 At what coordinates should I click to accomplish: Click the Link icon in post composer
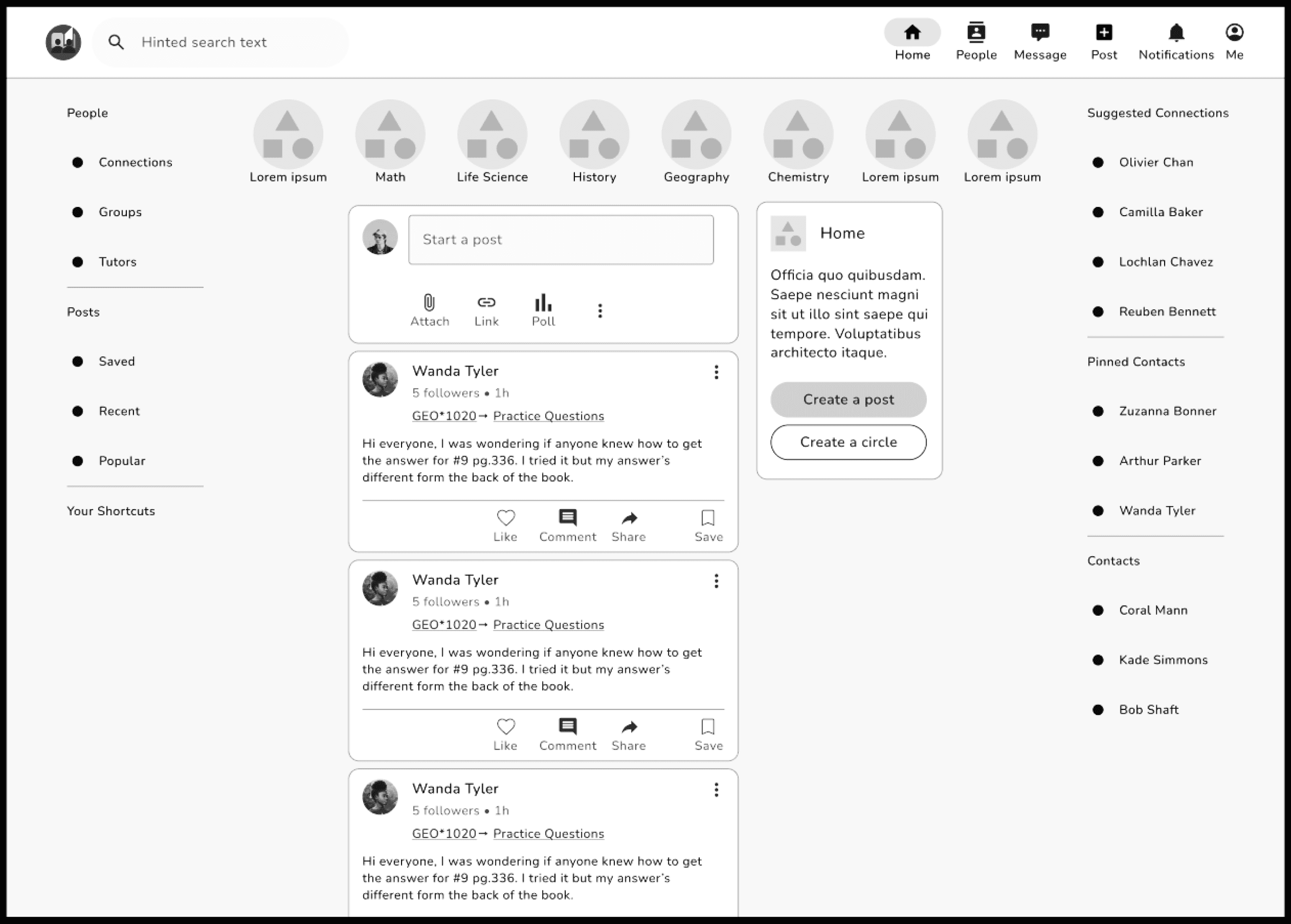486,302
